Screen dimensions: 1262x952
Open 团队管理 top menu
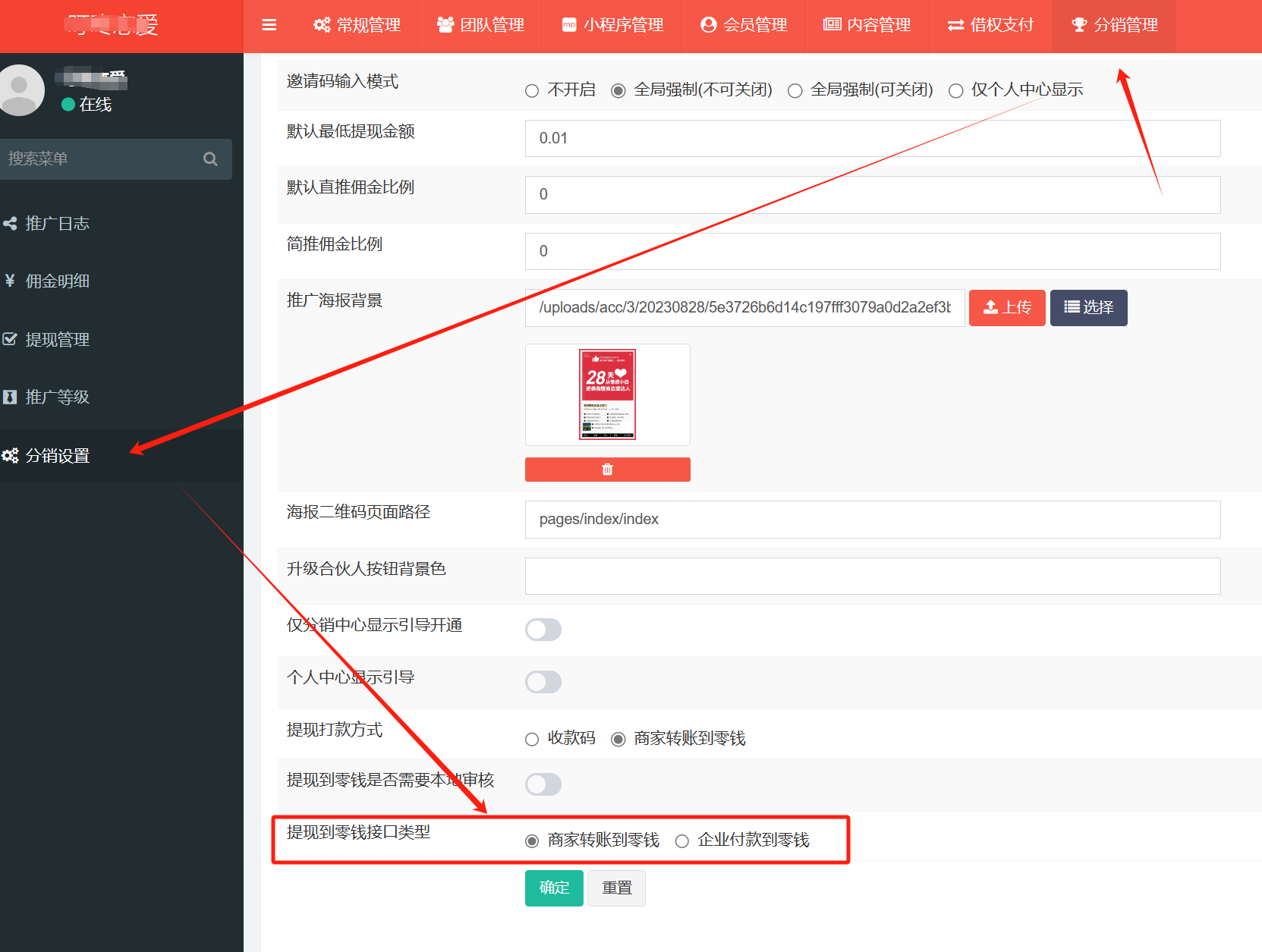tap(480, 25)
